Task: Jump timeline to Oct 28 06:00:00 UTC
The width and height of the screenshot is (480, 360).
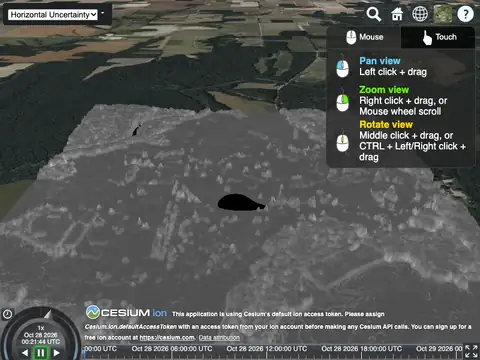Action: [172, 349]
